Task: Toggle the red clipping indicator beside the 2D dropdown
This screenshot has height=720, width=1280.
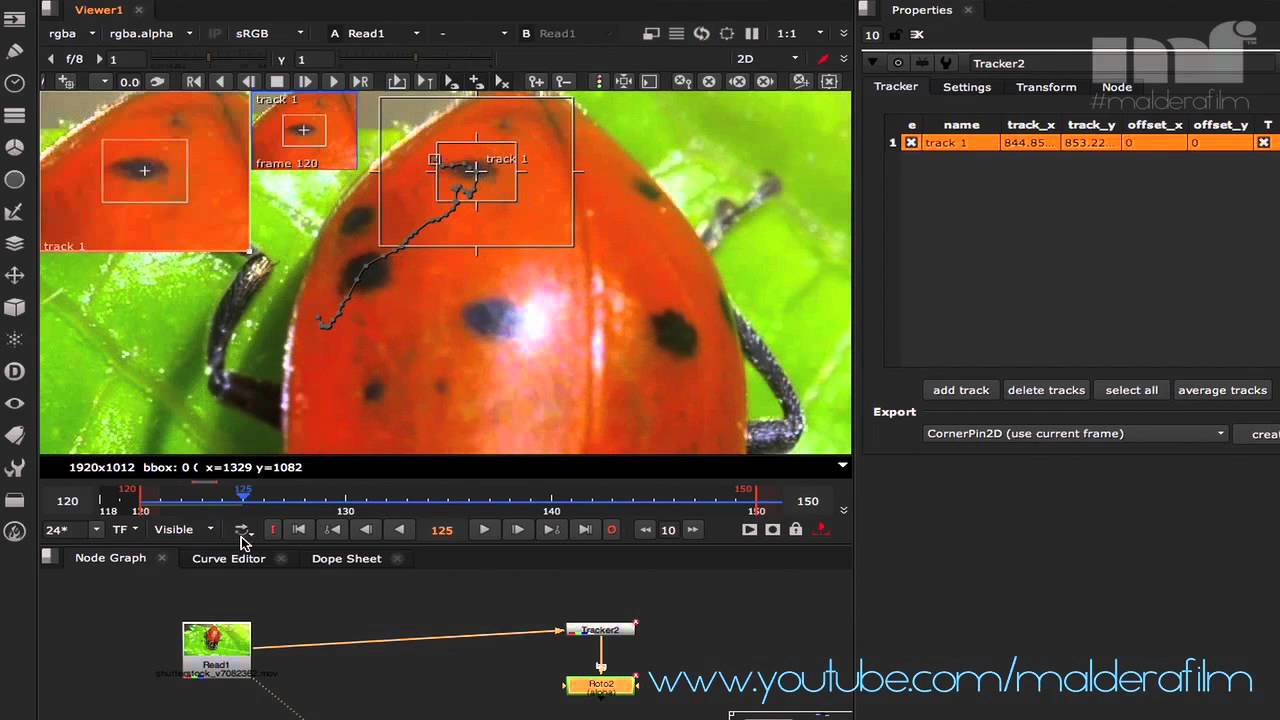Action: click(x=823, y=59)
